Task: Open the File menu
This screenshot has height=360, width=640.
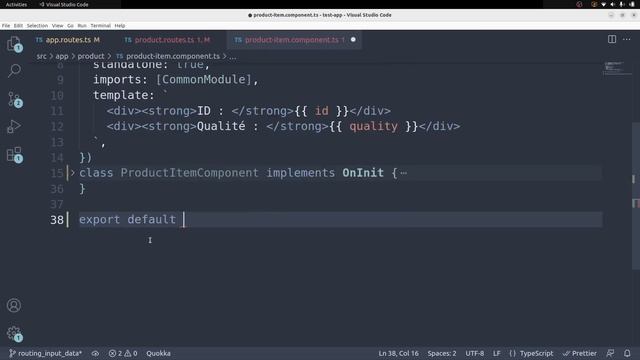Action: (x=6, y=25)
